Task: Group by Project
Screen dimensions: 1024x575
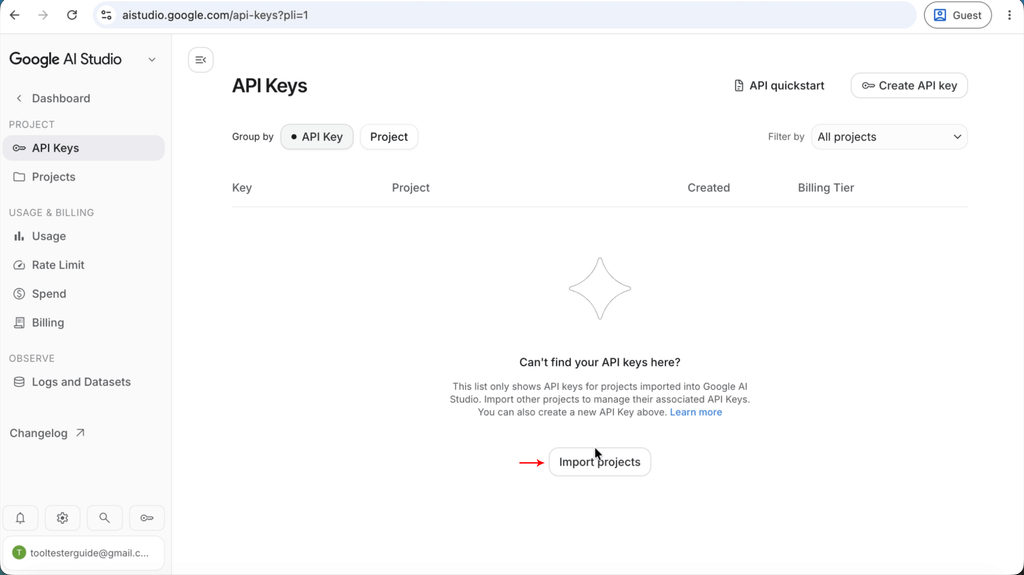Action: click(x=389, y=137)
